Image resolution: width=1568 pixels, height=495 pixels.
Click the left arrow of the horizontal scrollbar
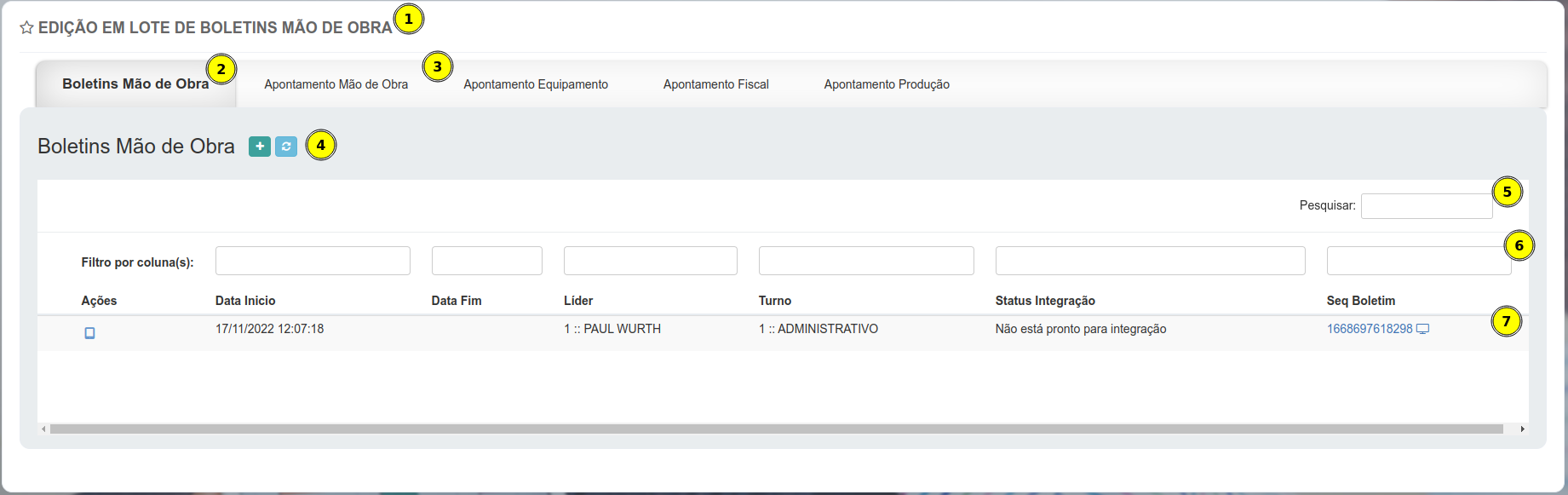click(x=43, y=429)
